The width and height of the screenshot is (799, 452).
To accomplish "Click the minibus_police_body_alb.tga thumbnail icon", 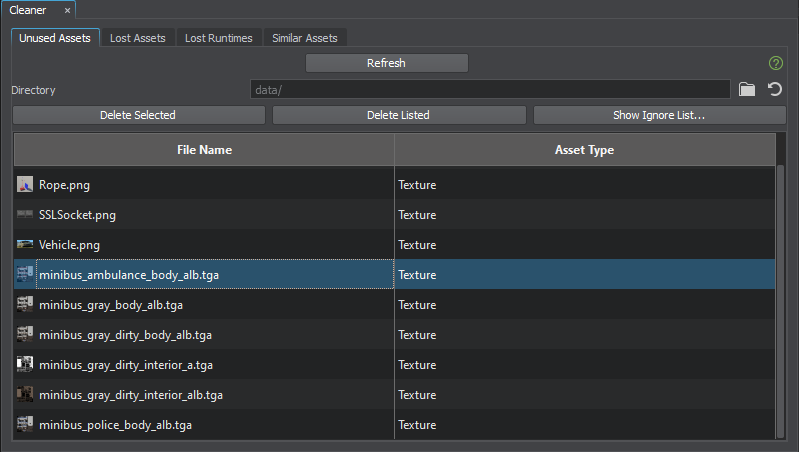I will 25,425.
